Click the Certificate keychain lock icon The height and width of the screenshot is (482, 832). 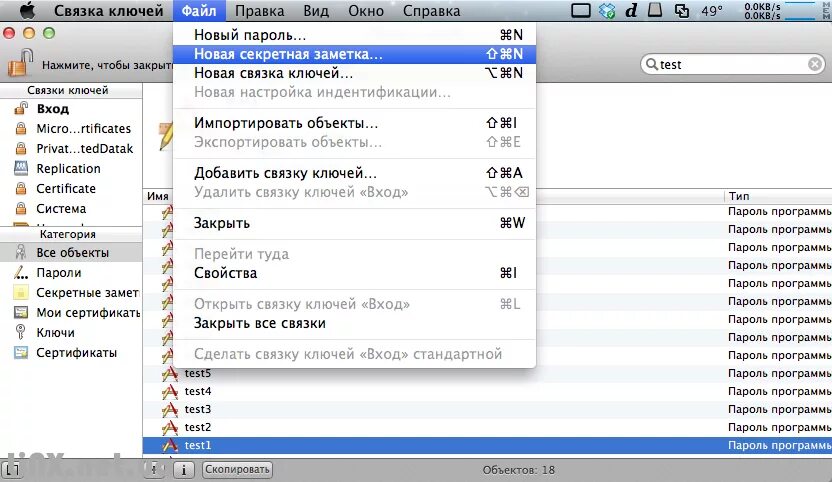pos(21,188)
